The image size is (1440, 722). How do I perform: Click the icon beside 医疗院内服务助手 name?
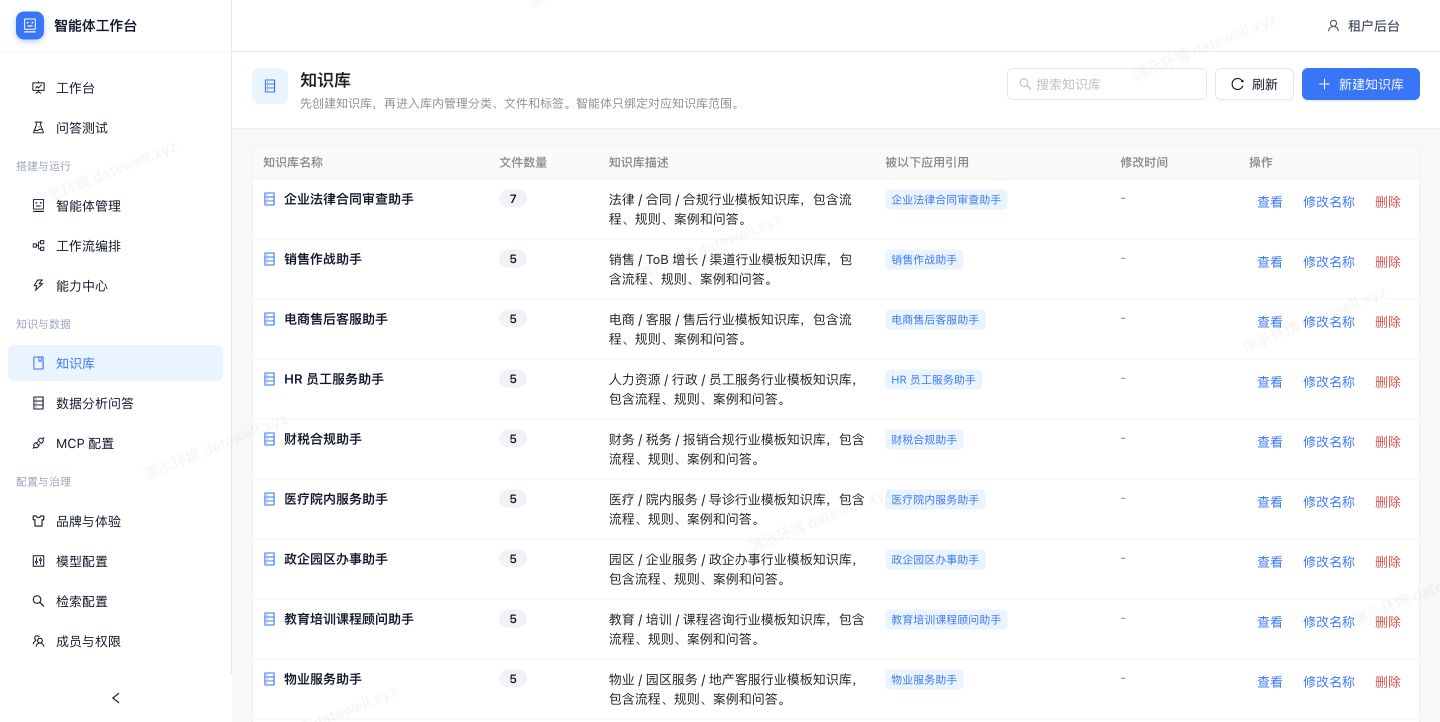269,499
